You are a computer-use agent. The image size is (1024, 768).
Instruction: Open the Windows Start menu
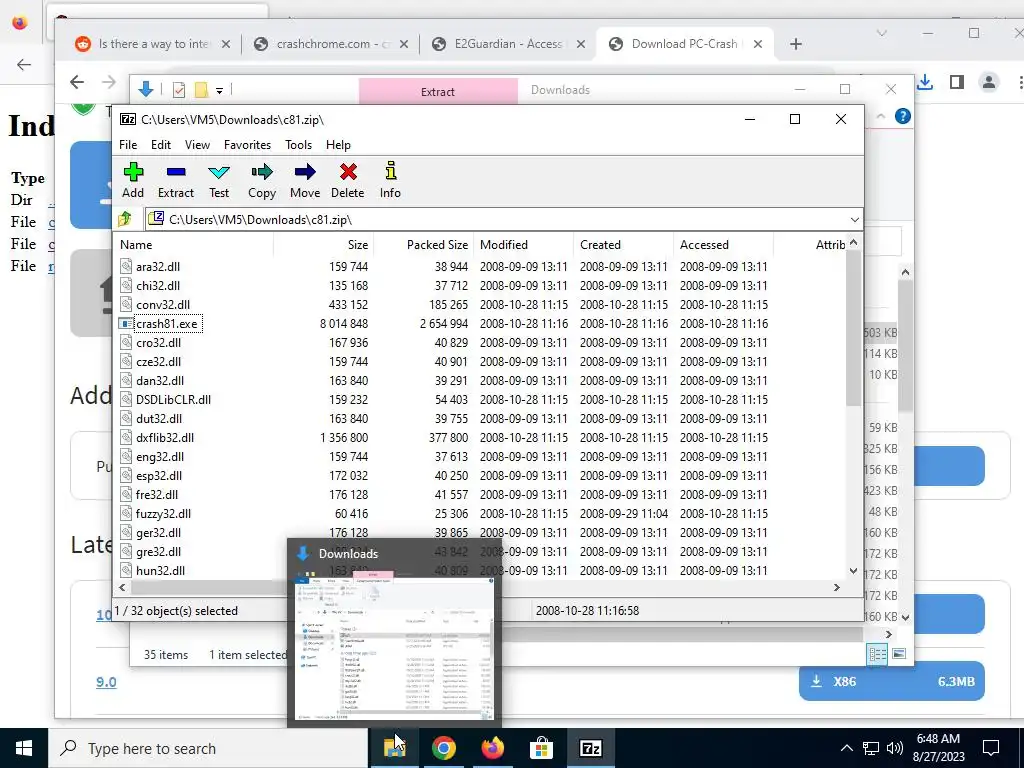click(24, 748)
